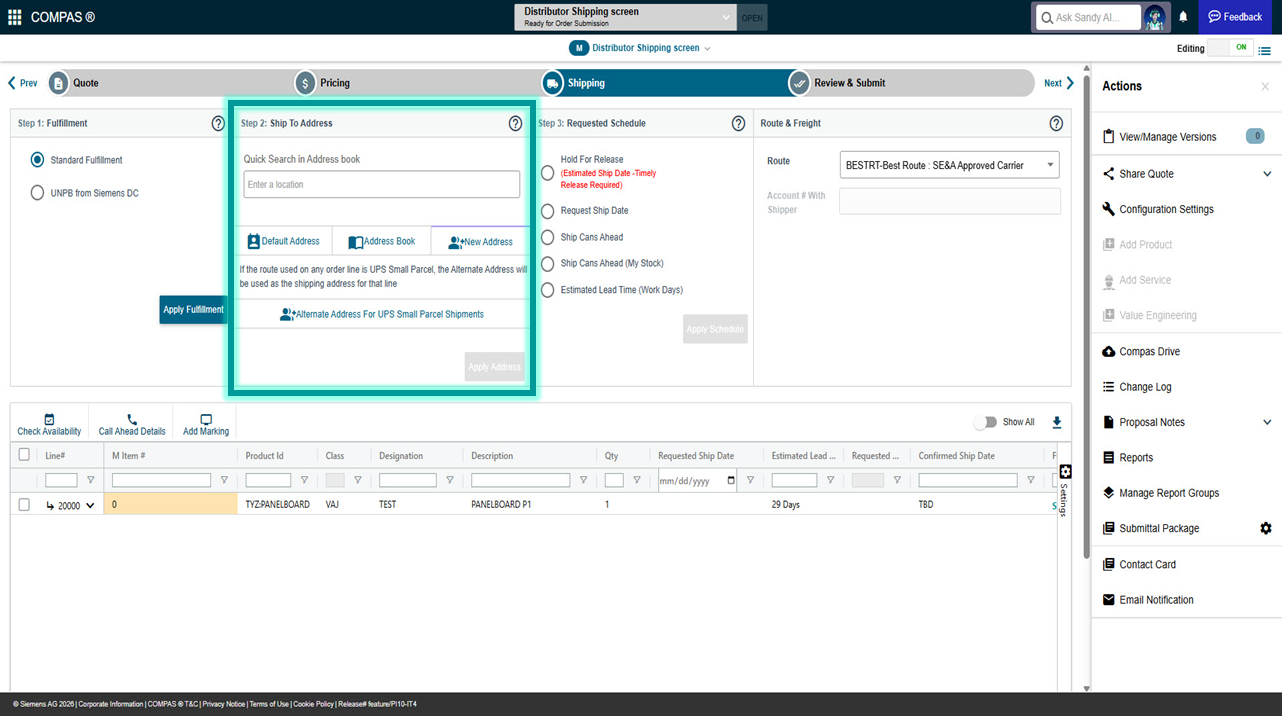The height and width of the screenshot is (716, 1282).
Task: Open help for Route & Freight
Action: point(1056,124)
